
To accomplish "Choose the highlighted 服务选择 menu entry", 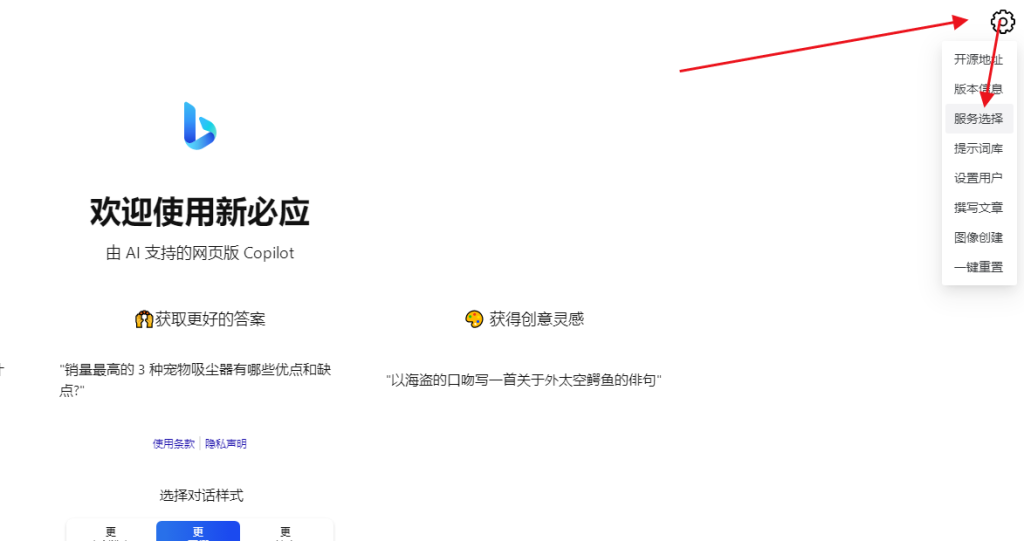I will [x=979, y=119].
